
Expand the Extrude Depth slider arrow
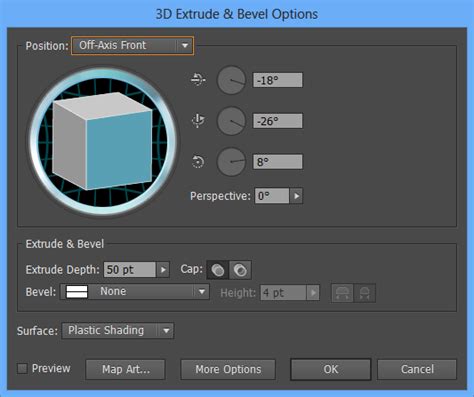[163, 270]
